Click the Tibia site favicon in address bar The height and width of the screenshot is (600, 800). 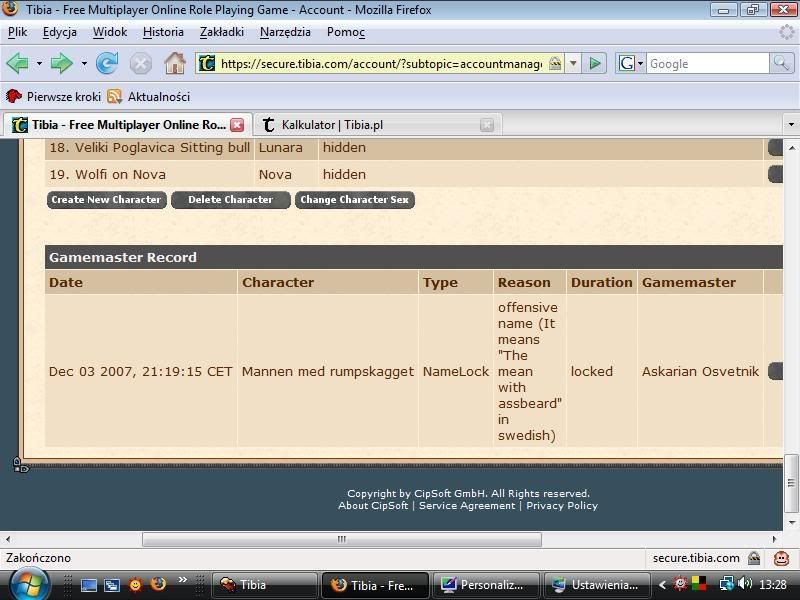207,64
